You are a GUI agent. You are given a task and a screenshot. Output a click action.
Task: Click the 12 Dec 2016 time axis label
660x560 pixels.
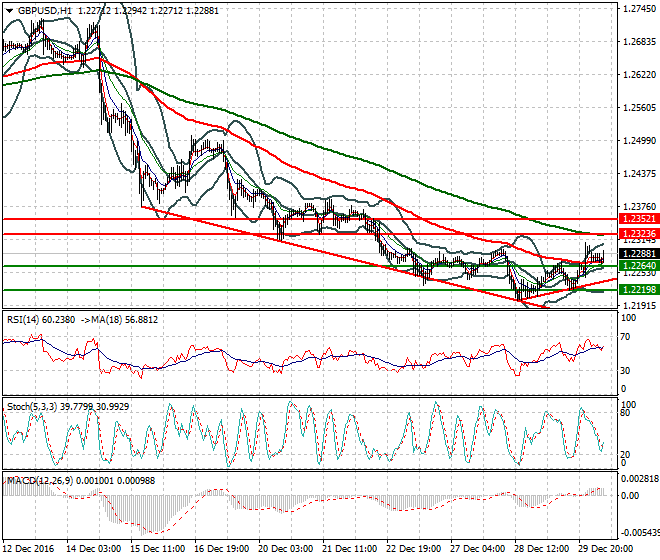28,549
